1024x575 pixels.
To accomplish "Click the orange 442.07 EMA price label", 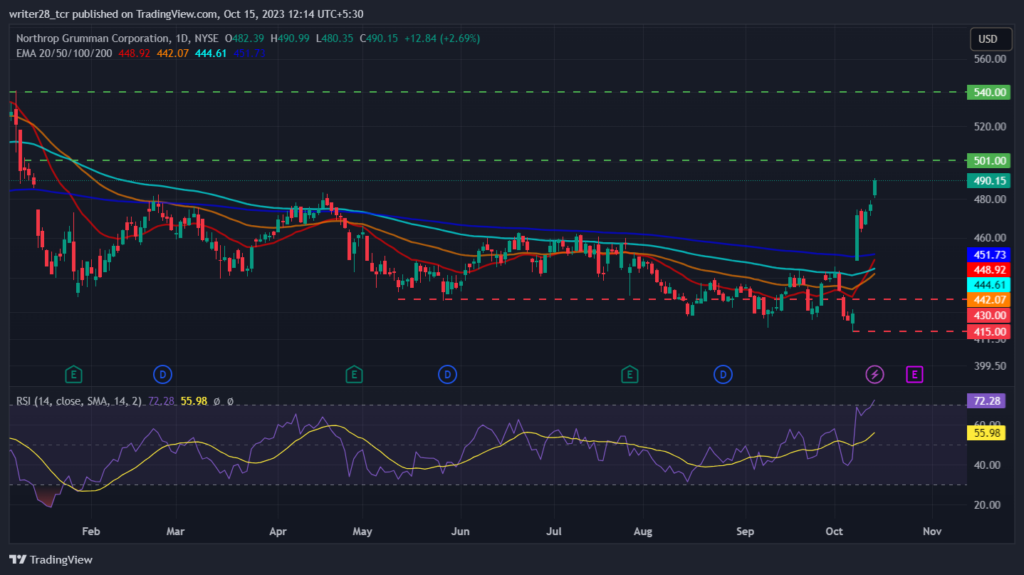I will 989,300.
